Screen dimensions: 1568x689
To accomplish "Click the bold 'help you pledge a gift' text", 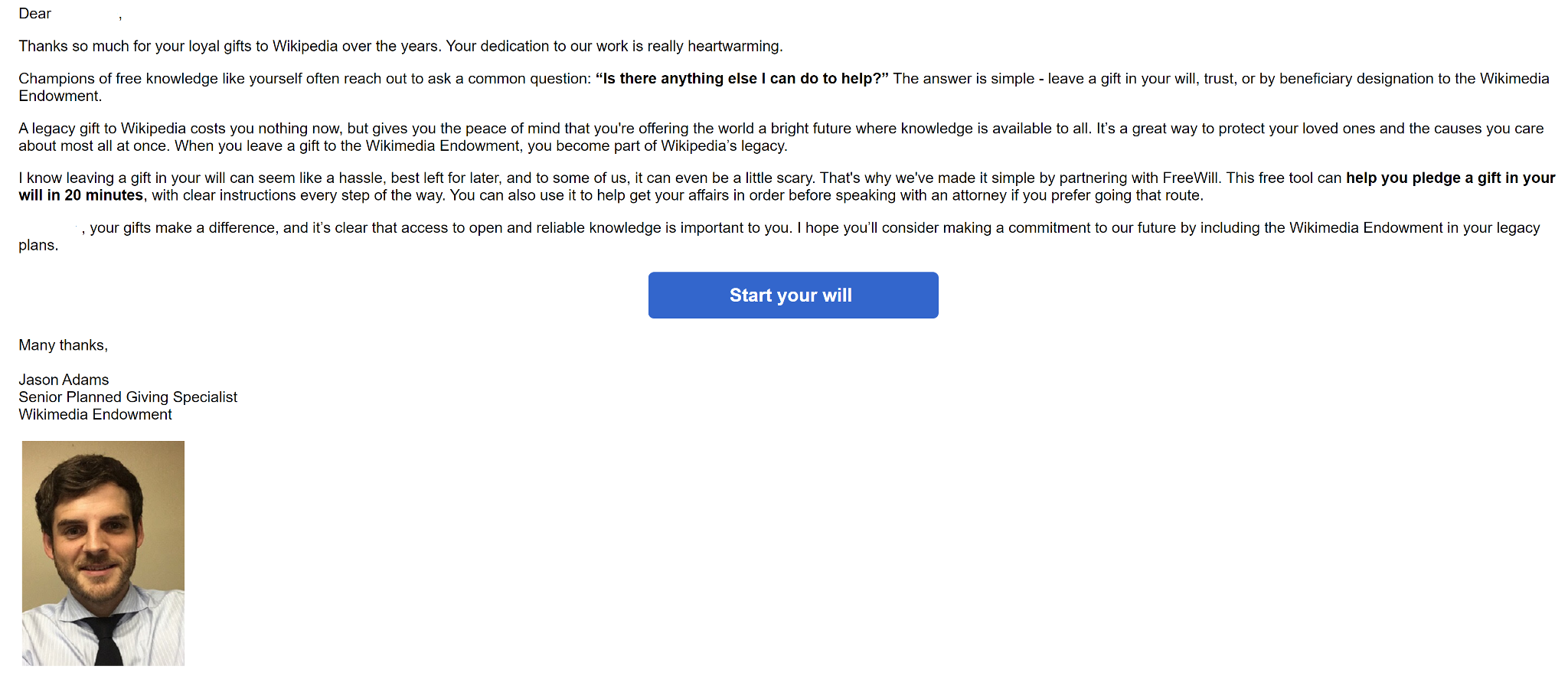I will pos(1451,178).
